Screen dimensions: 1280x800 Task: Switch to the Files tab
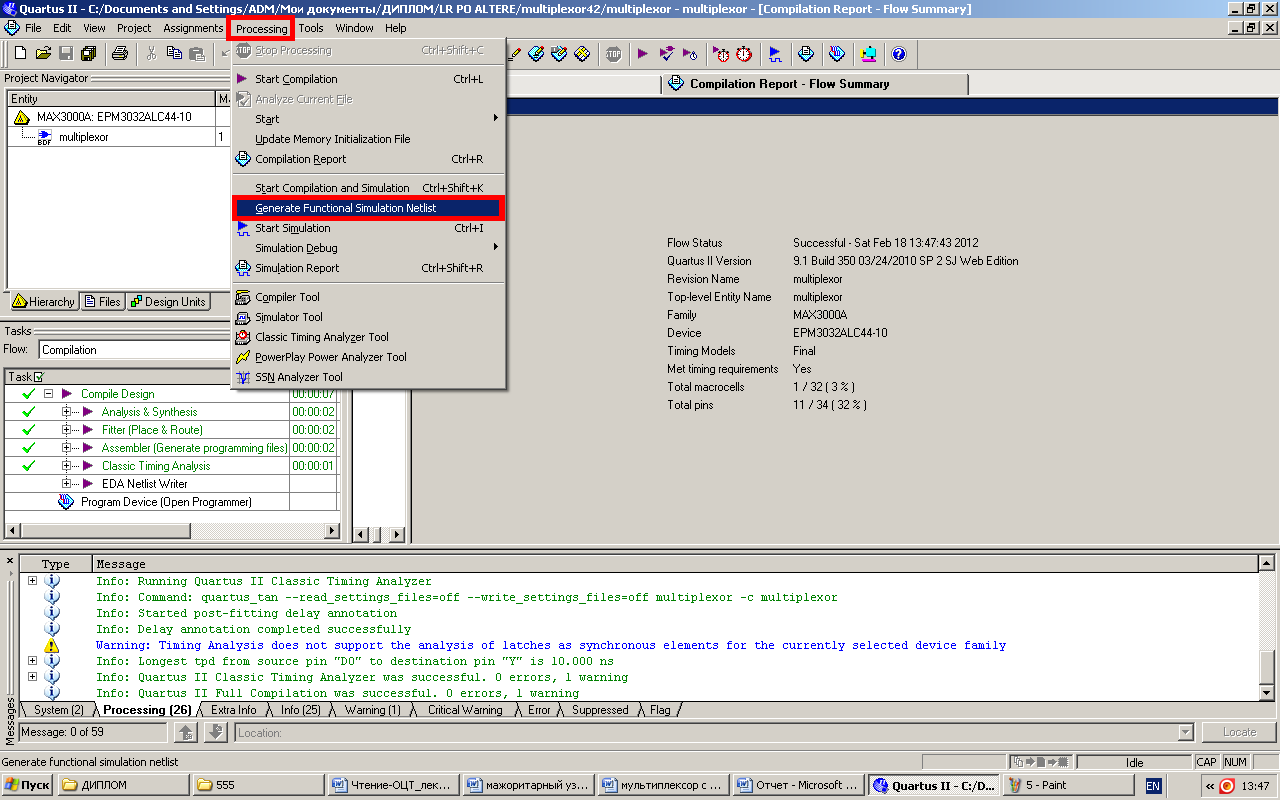[x=102, y=301]
